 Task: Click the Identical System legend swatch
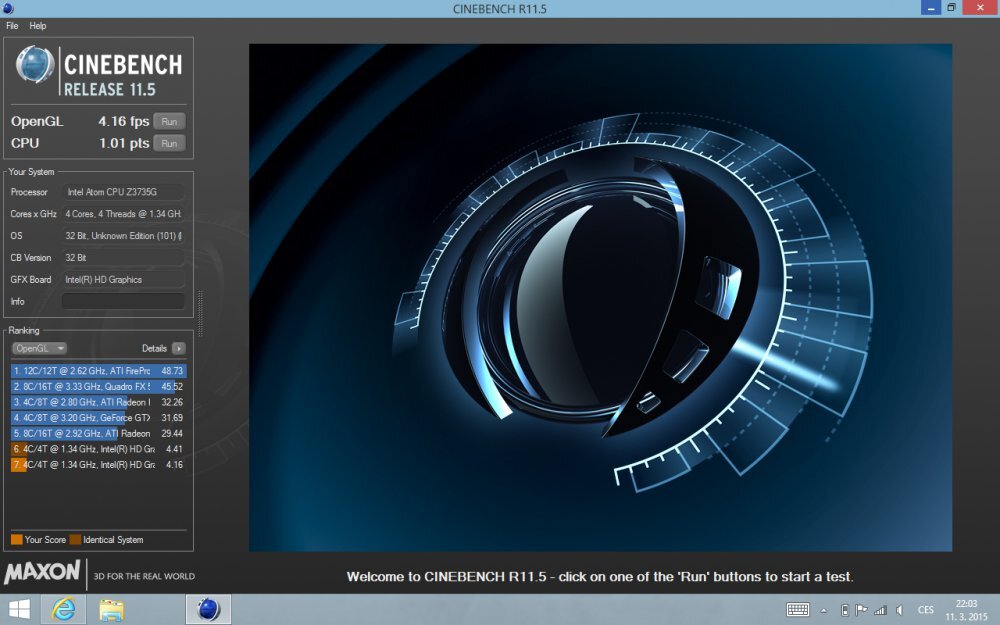point(75,540)
